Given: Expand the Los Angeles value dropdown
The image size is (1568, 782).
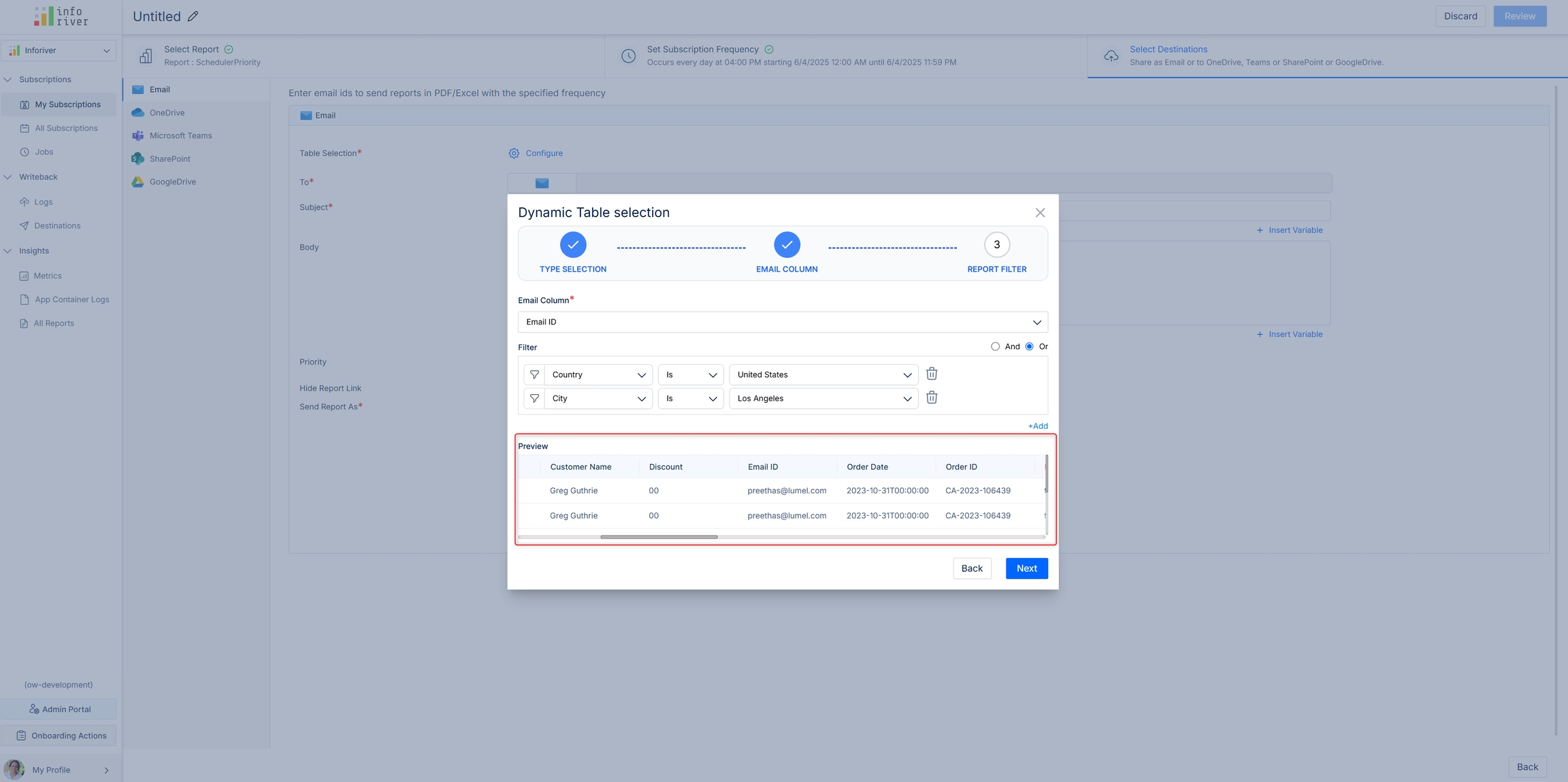Looking at the screenshot, I should pyautogui.click(x=823, y=398).
